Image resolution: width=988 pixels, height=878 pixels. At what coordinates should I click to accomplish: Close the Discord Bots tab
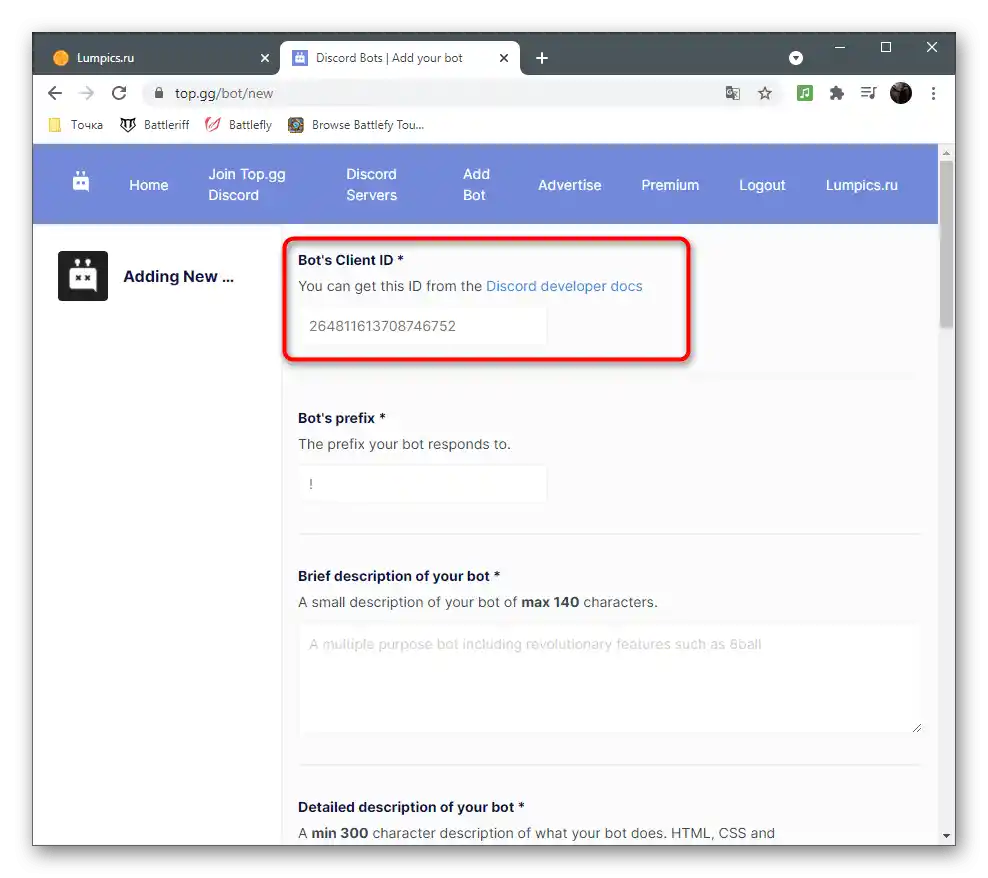pos(503,58)
